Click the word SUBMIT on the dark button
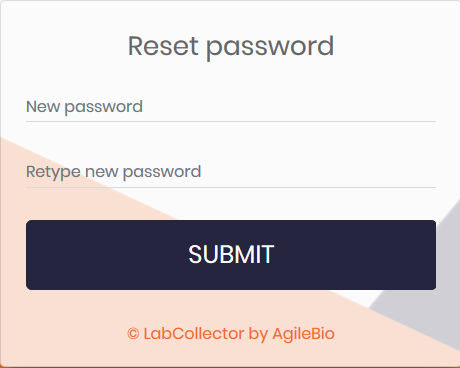Screen dimensions: 460x368 pyautogui.click(x=231, y=255)
